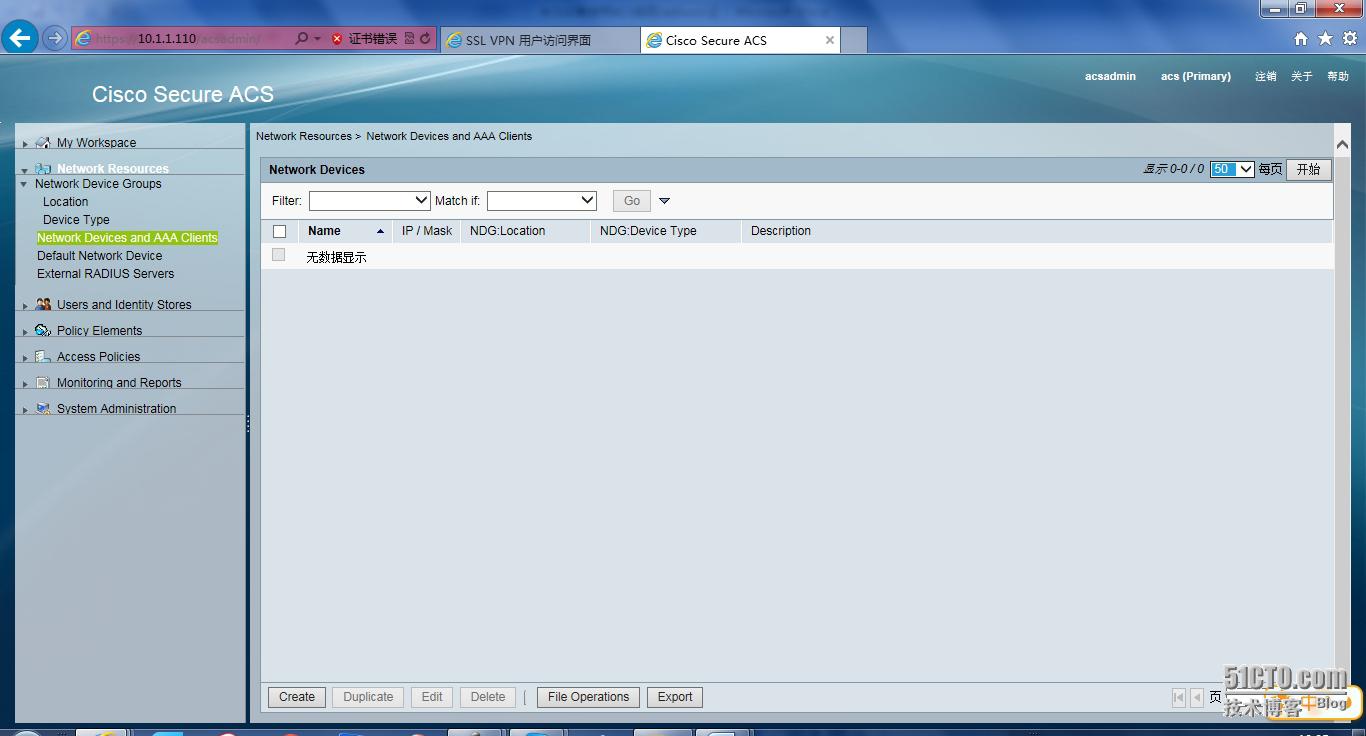This screenshot has height=736, width=1366.
Task: Select External RADIUS Servers item
Action: [x=105, y=274]
